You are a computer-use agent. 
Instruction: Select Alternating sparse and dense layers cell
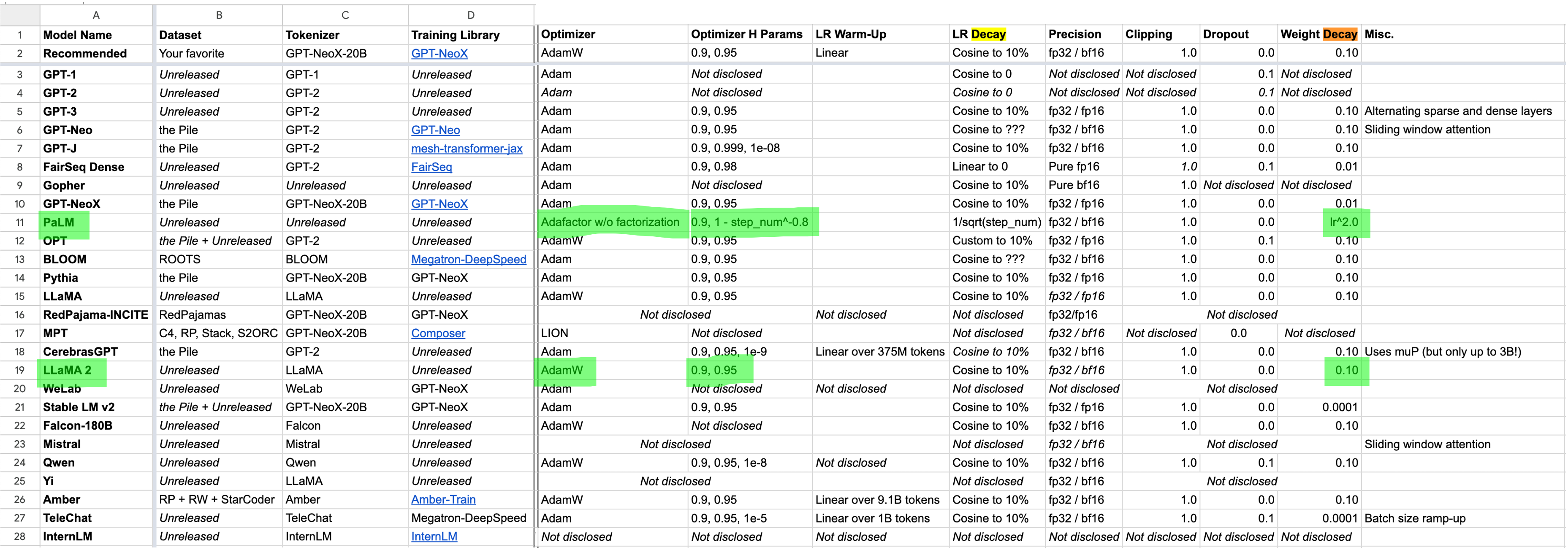[x=1463, y=111]
